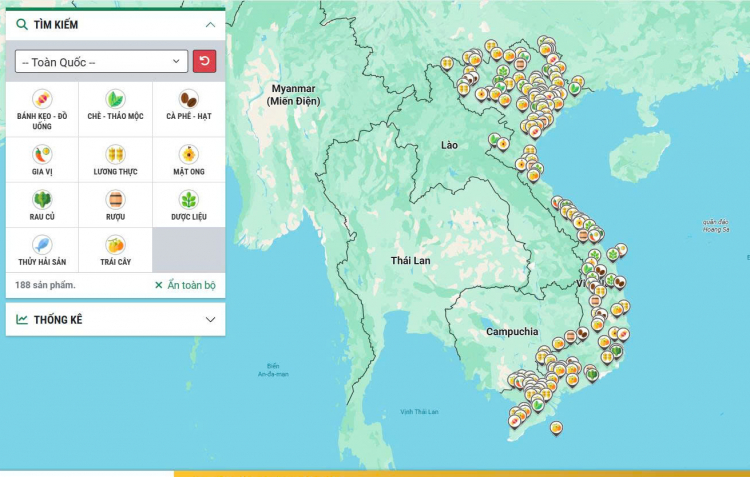Viewport: 750px width, 477px height.
Task: Filter by Thủy hải sản seafood
Action: tap(42, 245)
